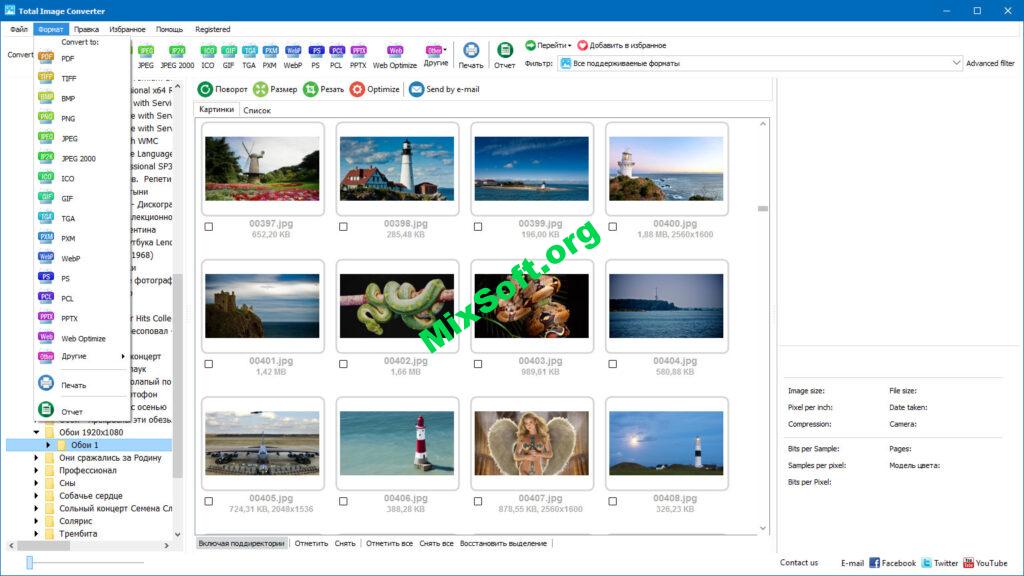Expand the Солярис folder
Screen dimensions: 1024x576
37,521
